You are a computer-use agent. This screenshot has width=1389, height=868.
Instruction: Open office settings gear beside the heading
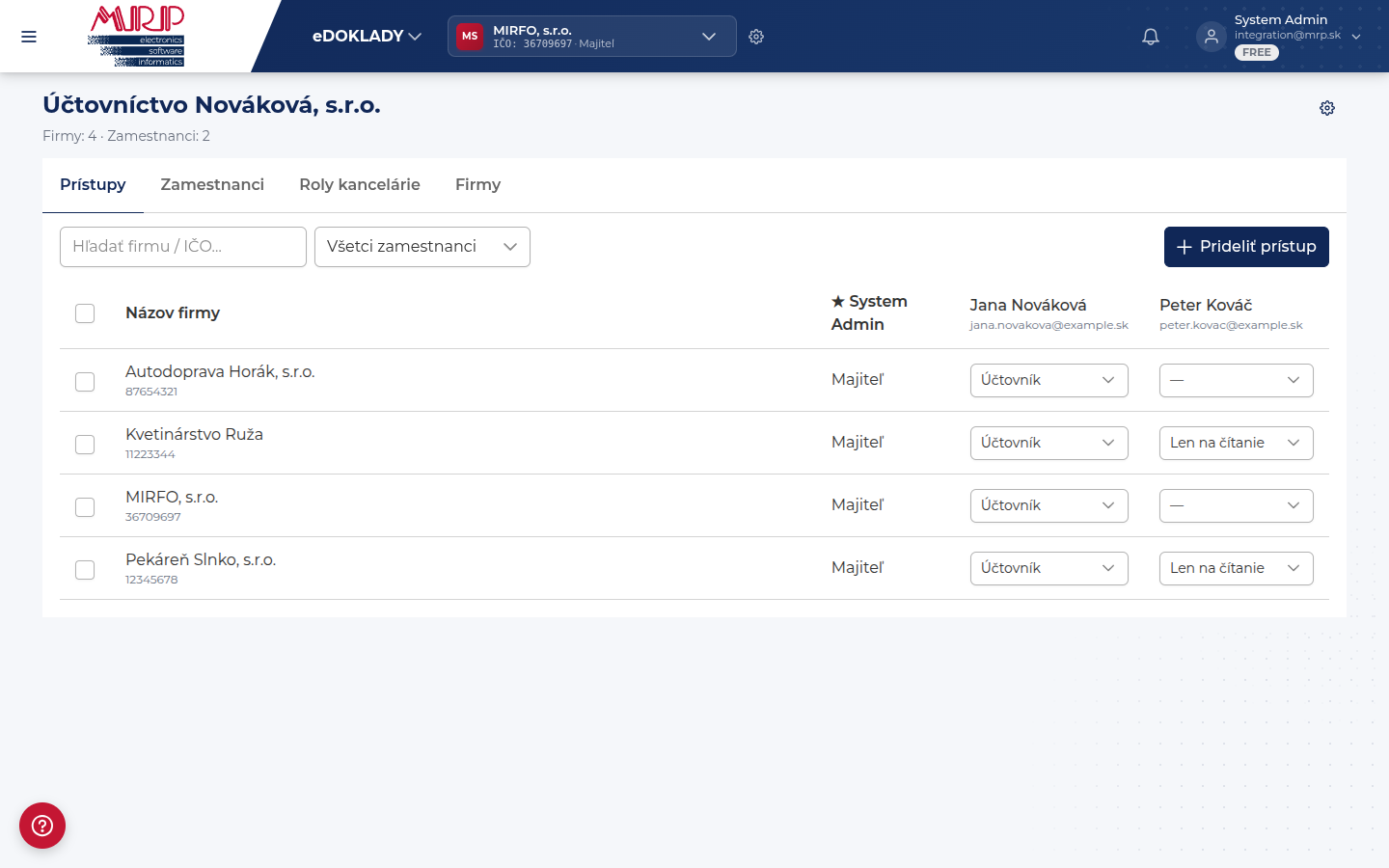click(x=1327, y=108)
